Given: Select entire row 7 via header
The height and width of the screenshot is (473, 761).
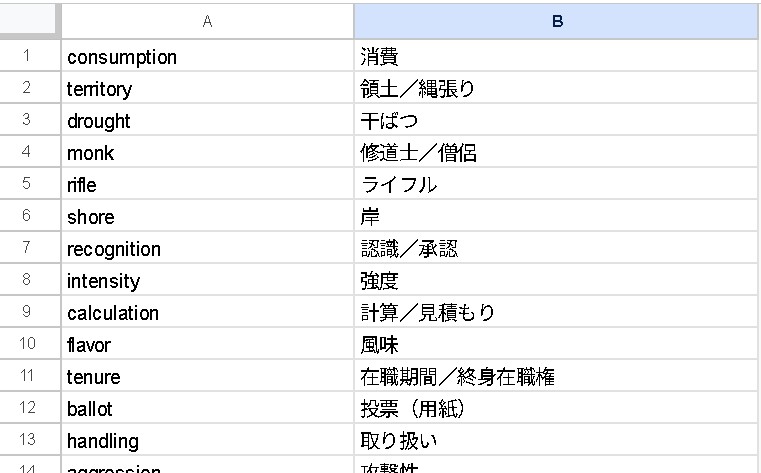Looking at the screenshot, I should [x=27, y=249].
